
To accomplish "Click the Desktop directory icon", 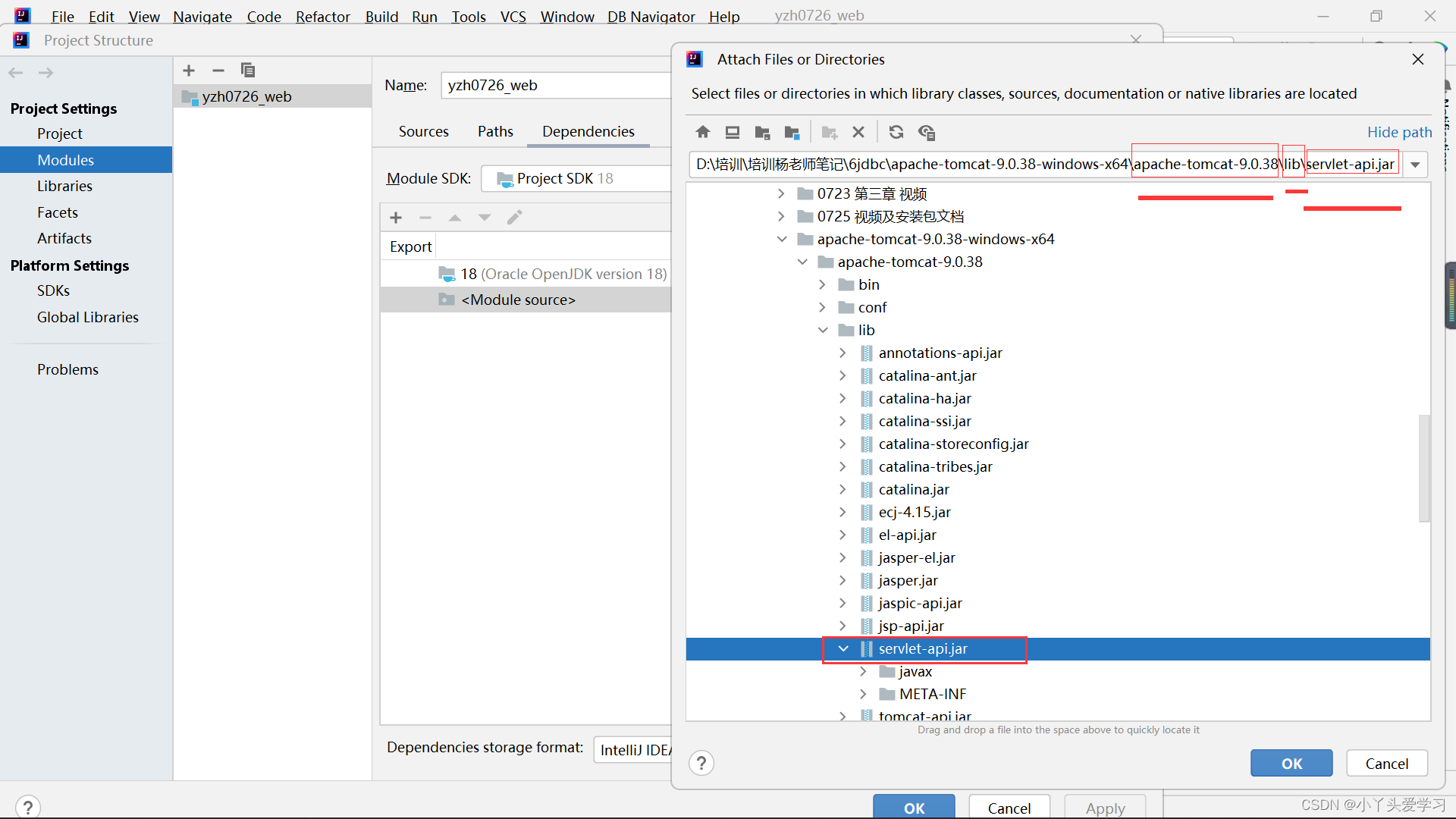I will pyautogui.click(x=732, y=132).
